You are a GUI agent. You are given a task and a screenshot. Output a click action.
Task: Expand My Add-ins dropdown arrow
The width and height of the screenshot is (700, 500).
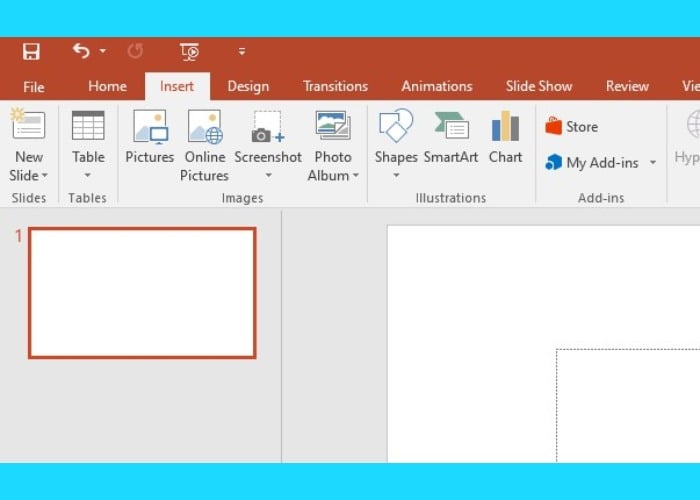tap(653, 162)
